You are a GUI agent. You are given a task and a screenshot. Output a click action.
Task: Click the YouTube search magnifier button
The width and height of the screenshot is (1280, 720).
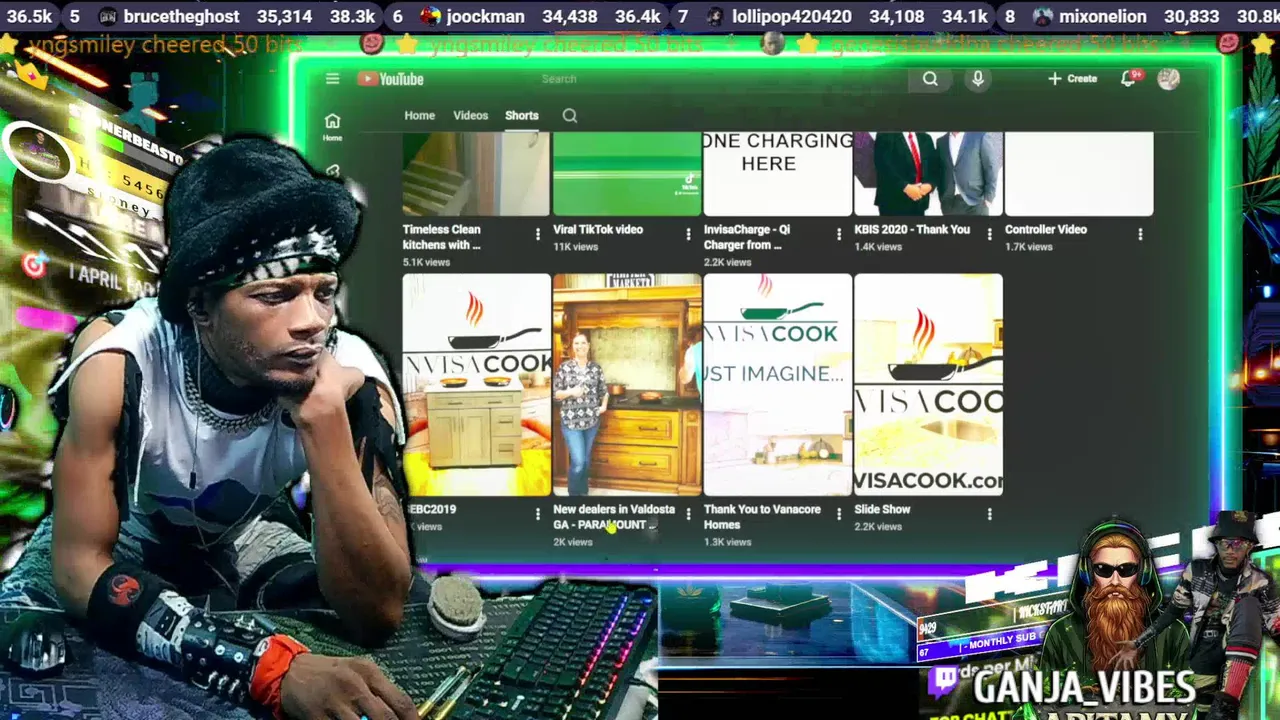930,79
